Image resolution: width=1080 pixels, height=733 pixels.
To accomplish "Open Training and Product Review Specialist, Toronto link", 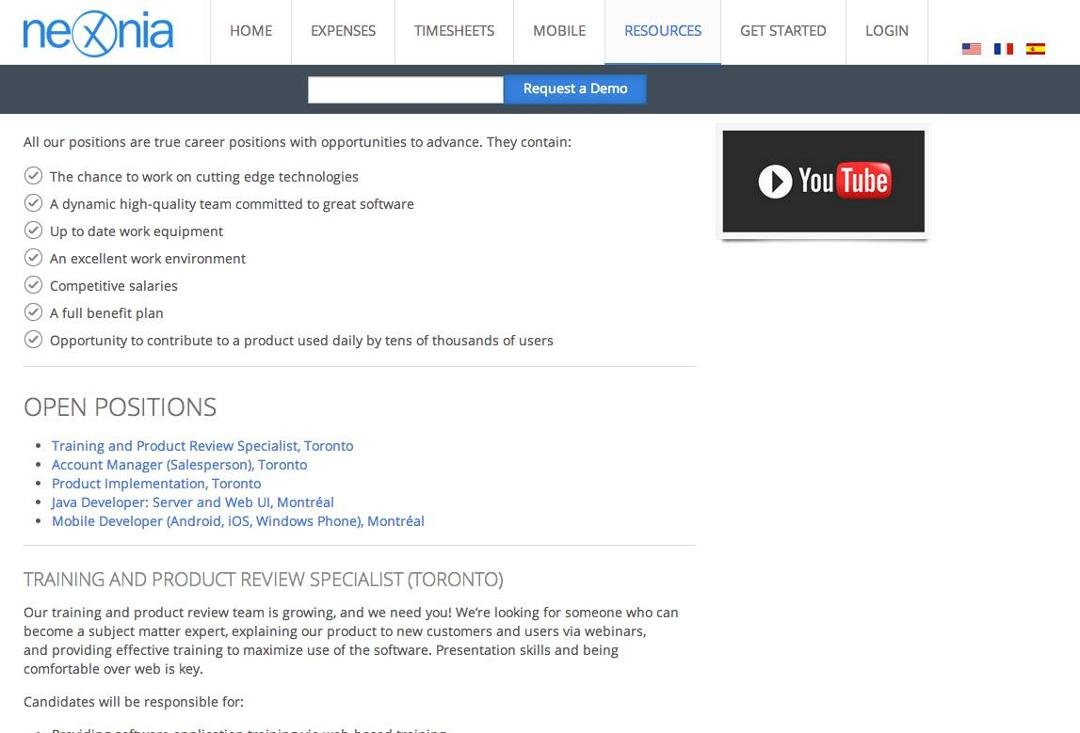I will point(202,446).
